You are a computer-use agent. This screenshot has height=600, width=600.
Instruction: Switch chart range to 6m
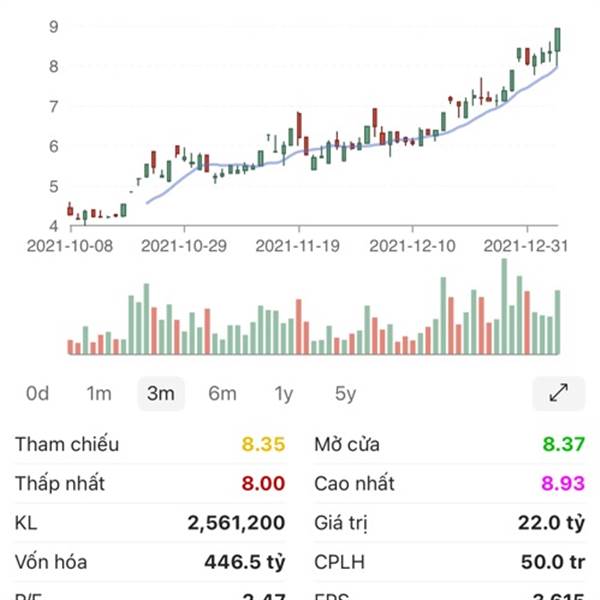[222, 393]
